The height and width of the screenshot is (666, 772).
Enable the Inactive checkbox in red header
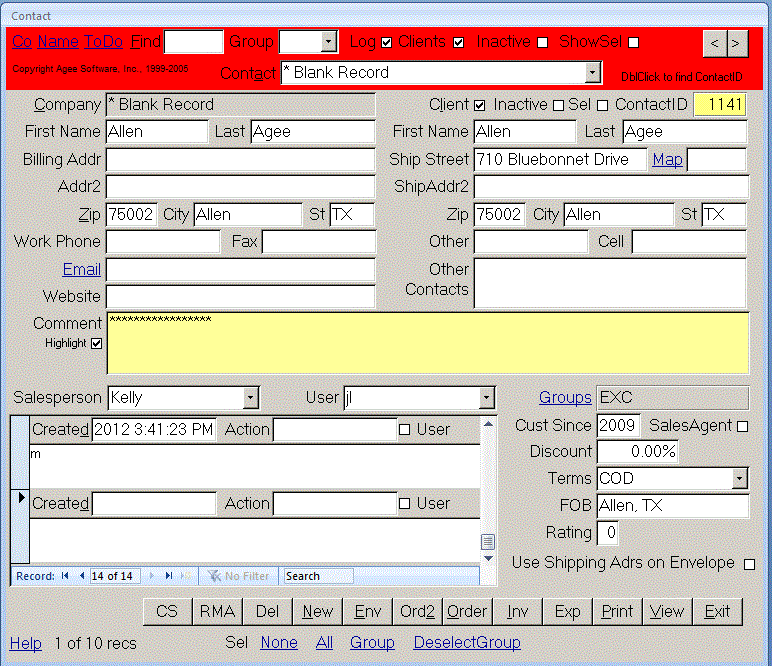[542, 42]
